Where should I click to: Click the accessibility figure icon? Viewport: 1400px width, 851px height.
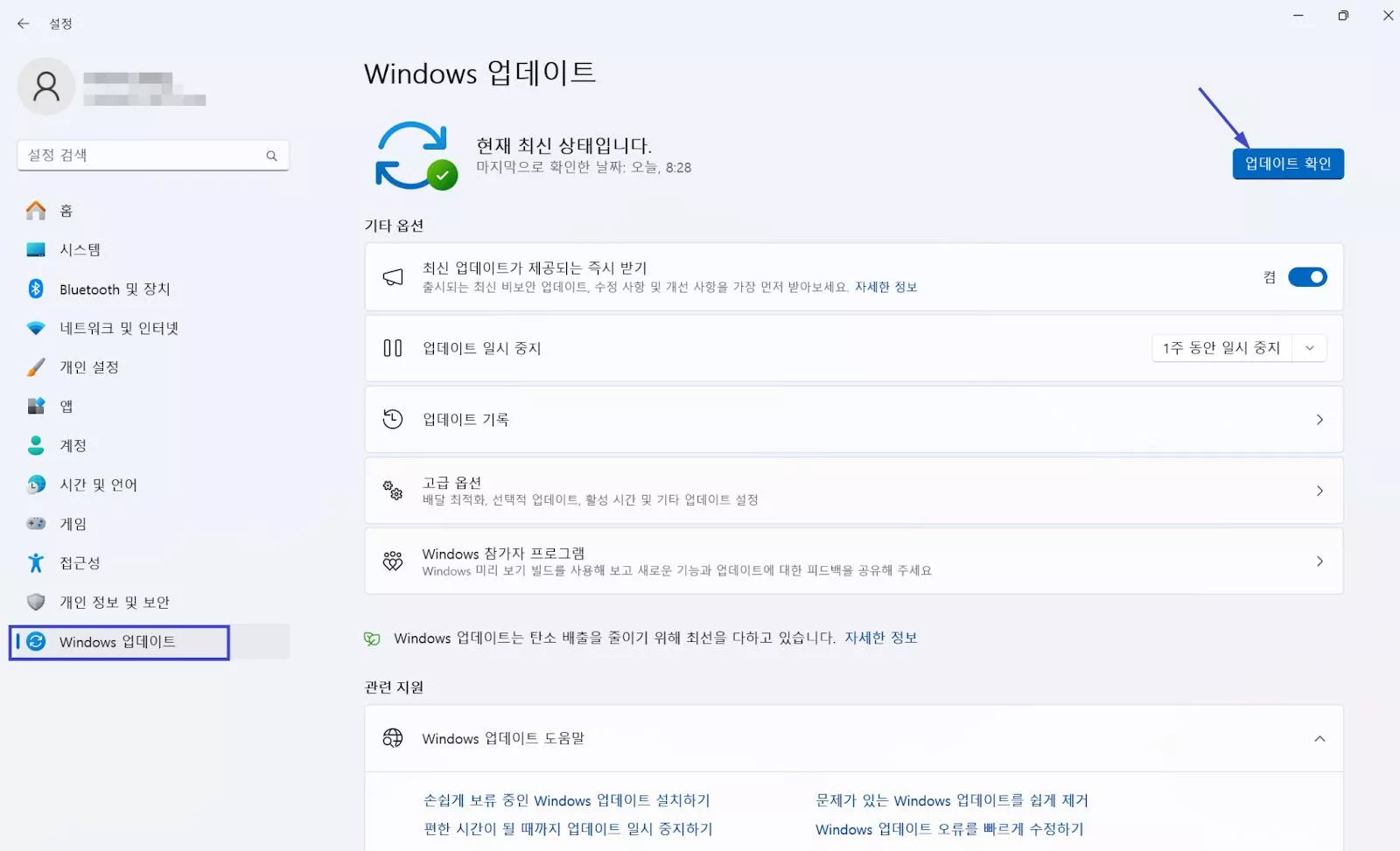click(x=36, y=562)
